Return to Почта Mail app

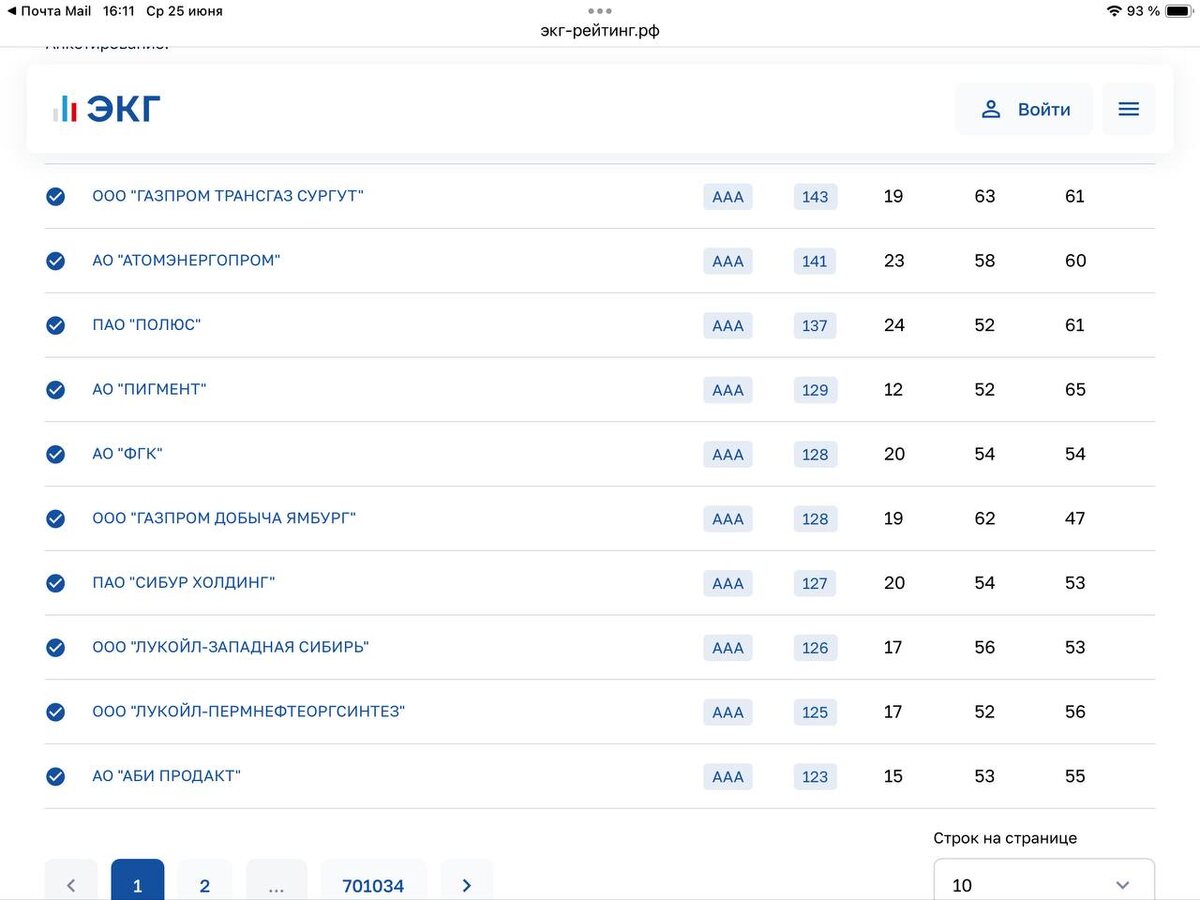click(x=49, y=11)
